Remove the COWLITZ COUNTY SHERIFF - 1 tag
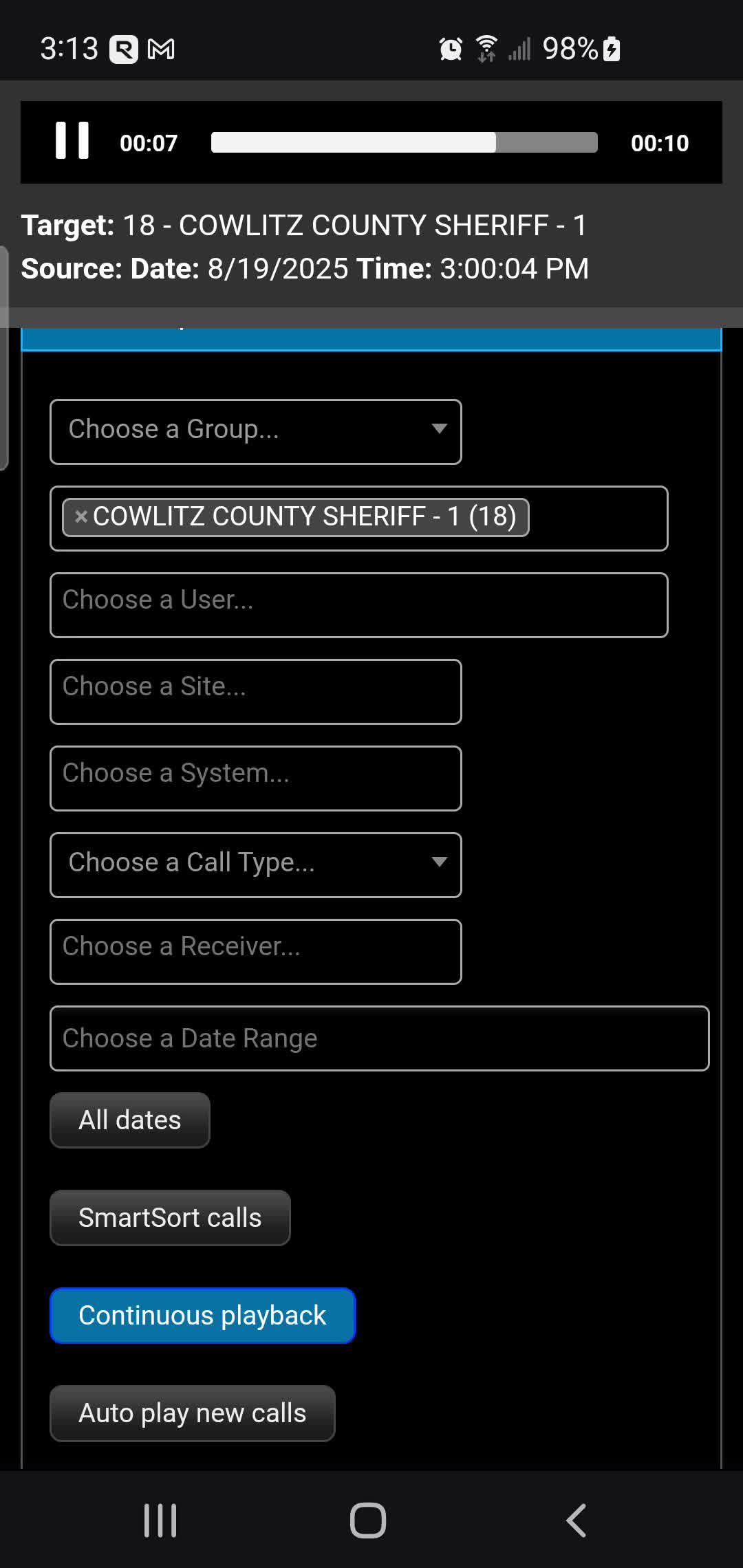 click(80, 516)
